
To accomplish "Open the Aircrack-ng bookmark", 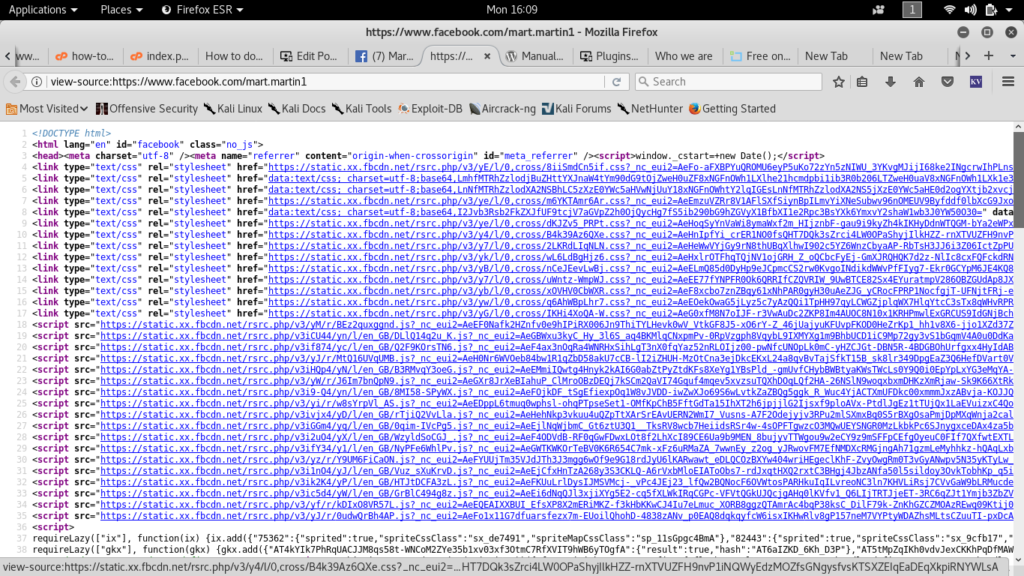I will pos(502,109).
